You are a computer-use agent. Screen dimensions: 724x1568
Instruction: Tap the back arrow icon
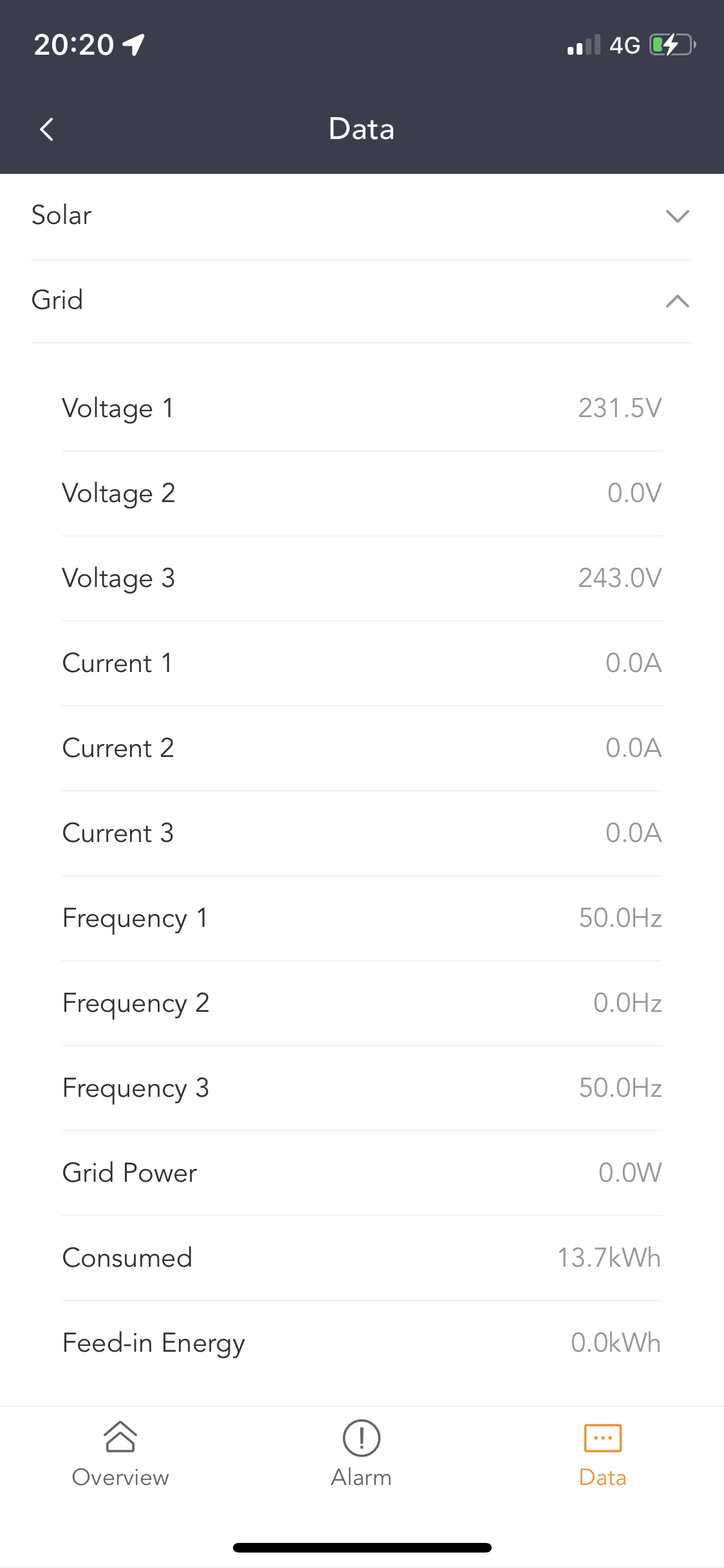(46, 129)
